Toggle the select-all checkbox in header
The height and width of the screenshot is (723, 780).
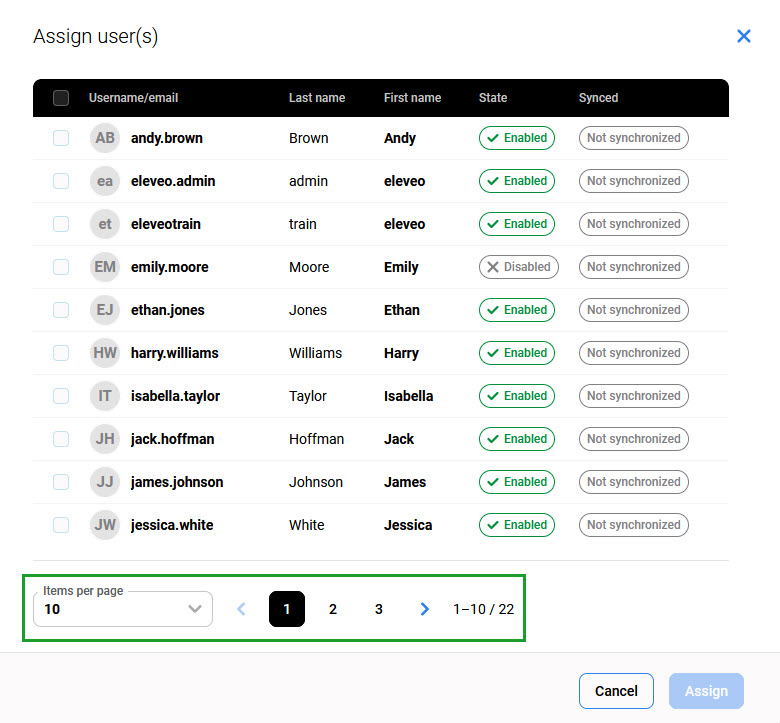click(61, 98)
